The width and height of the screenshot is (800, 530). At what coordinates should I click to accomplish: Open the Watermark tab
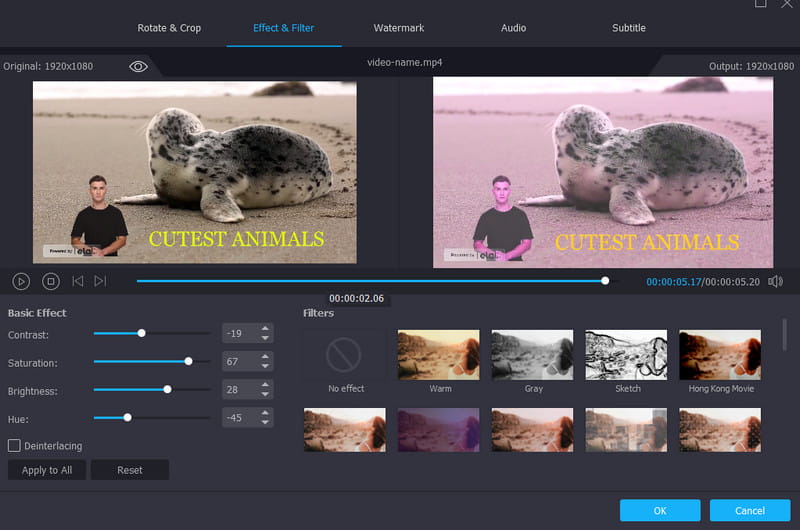(398, 28)
